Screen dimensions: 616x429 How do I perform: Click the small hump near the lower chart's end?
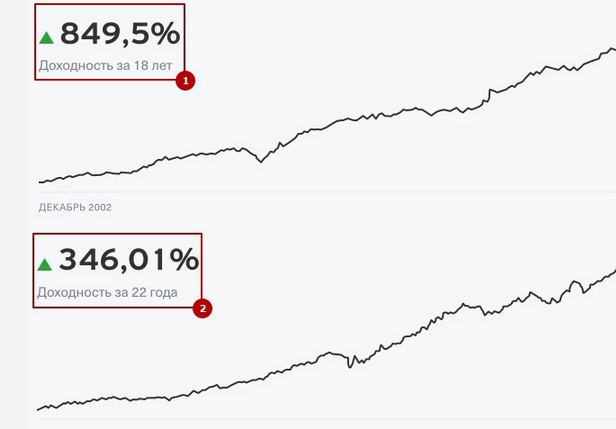575,286
